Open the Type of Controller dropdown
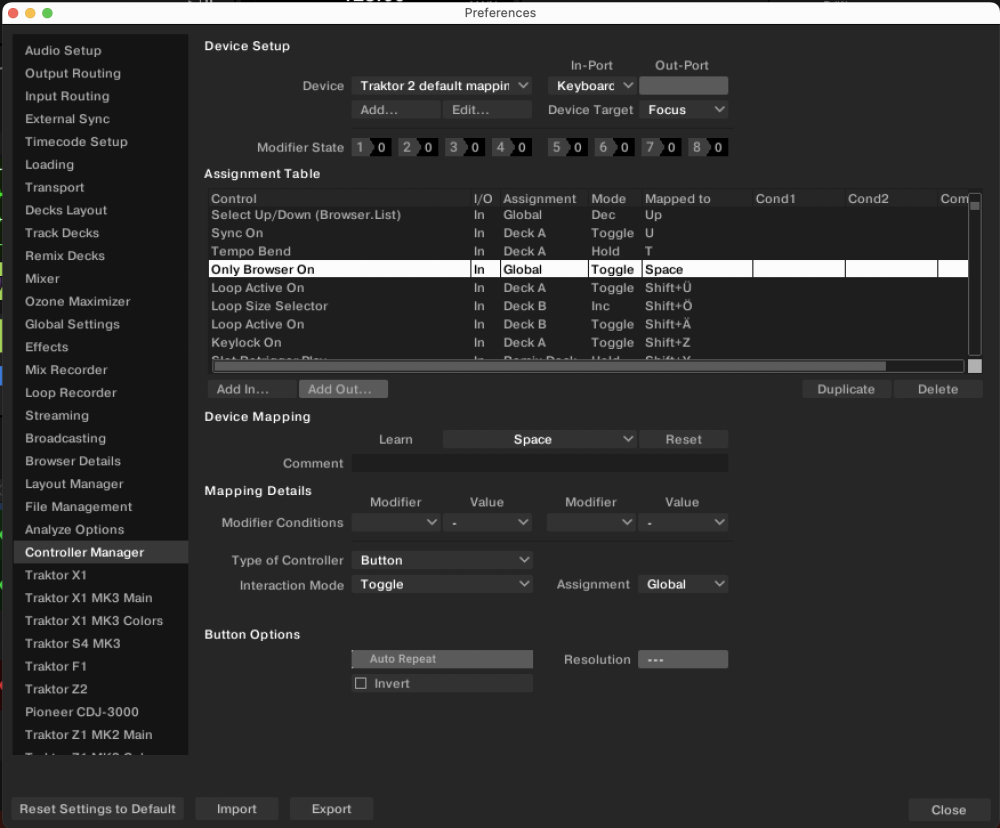 [x=441, y=560]
